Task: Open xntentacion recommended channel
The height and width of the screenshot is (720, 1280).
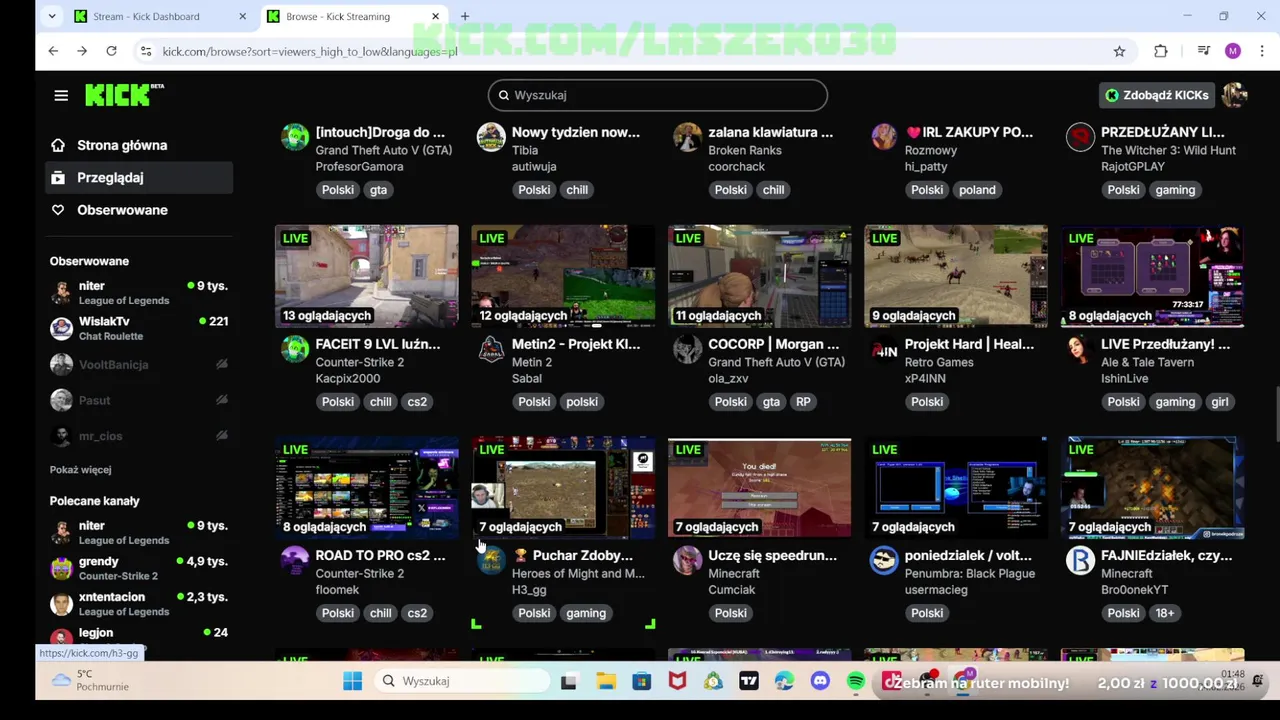Action: (x=140, y=603)
